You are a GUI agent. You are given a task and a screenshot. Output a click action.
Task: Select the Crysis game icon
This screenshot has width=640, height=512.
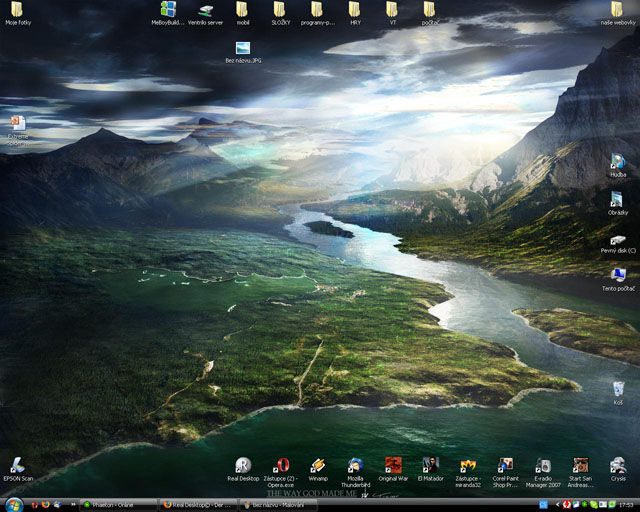tap(618, 465)
